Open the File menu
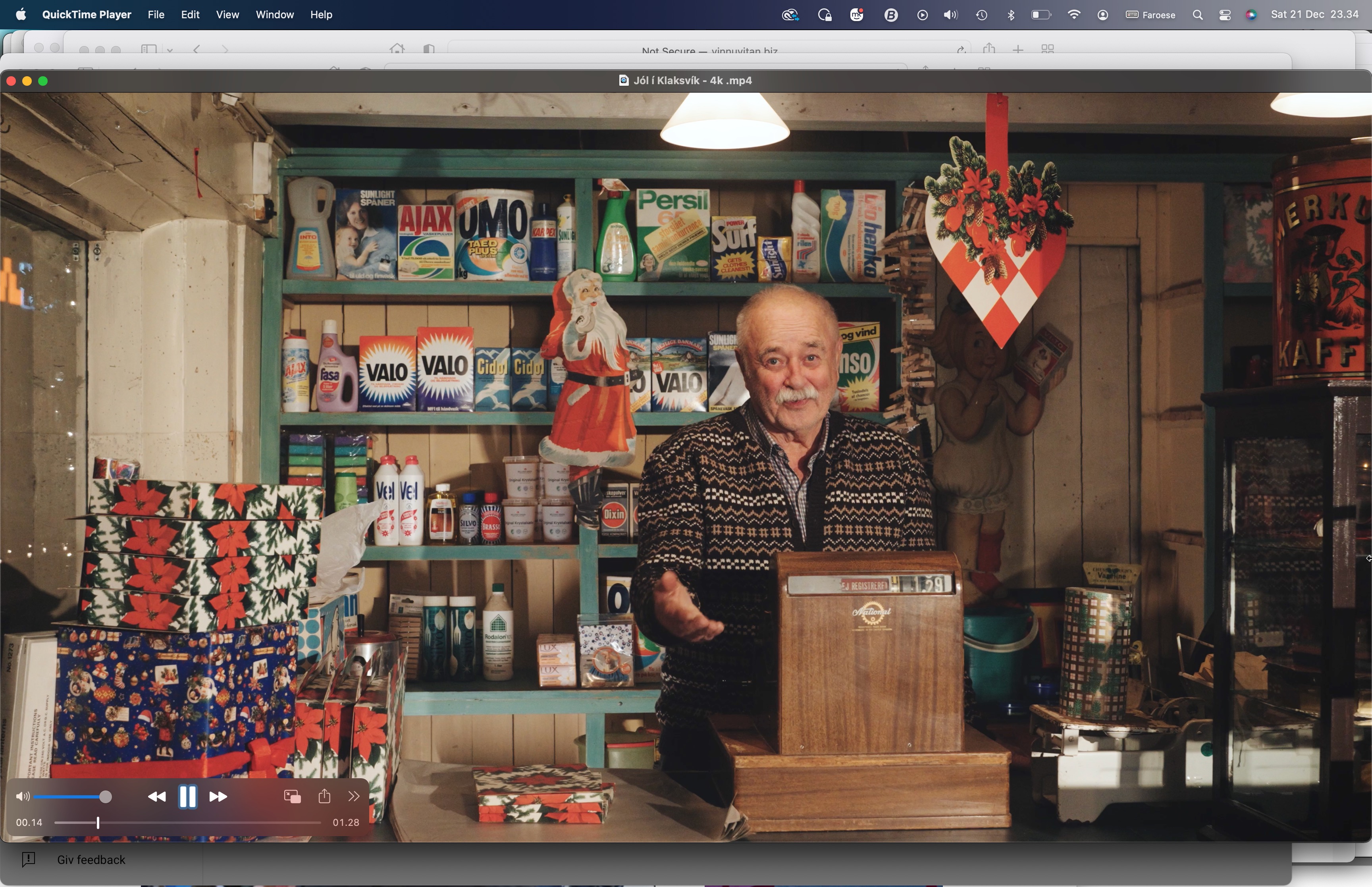This screenshot has width=1372, height=887. coord(156,15)
